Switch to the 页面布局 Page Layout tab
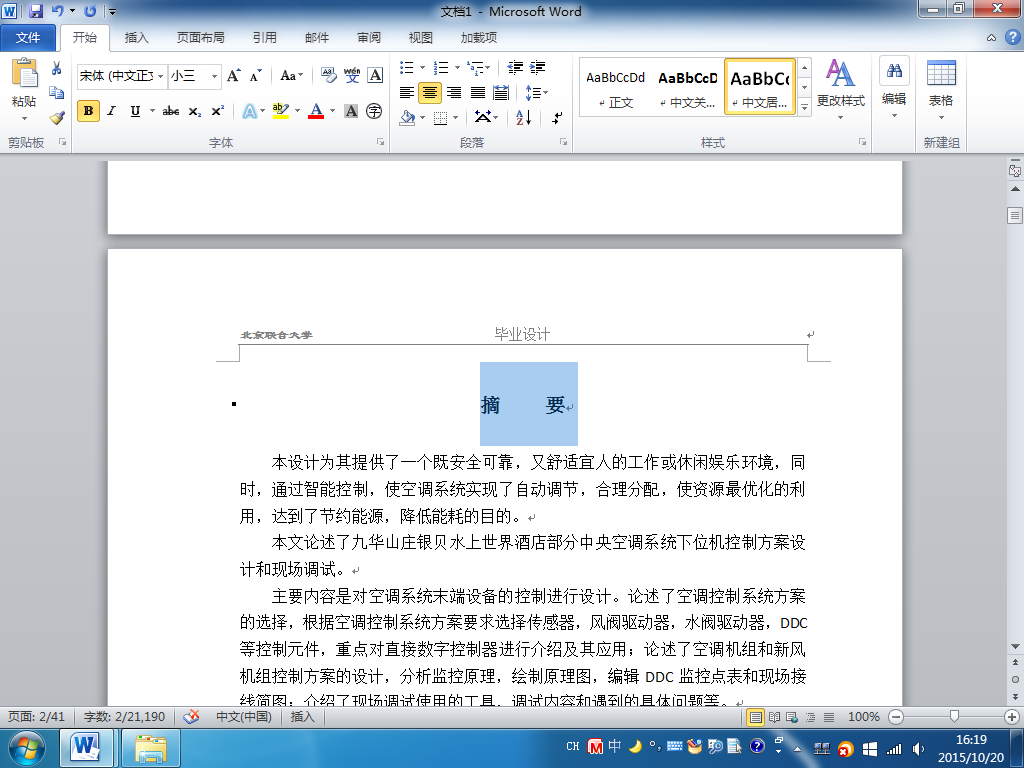 (x=200, y=38)
